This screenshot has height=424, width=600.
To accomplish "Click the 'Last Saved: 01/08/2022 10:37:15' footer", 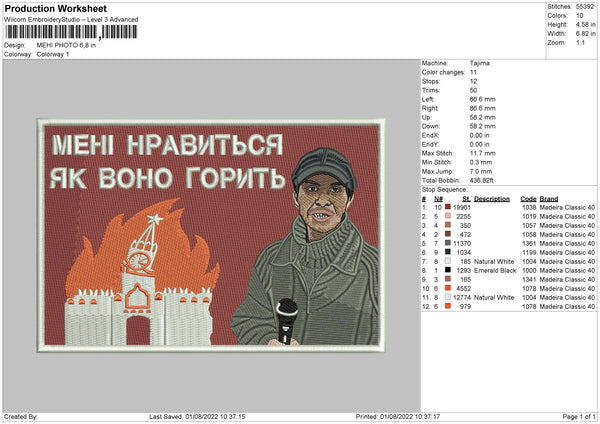I will tap(197, 416).
